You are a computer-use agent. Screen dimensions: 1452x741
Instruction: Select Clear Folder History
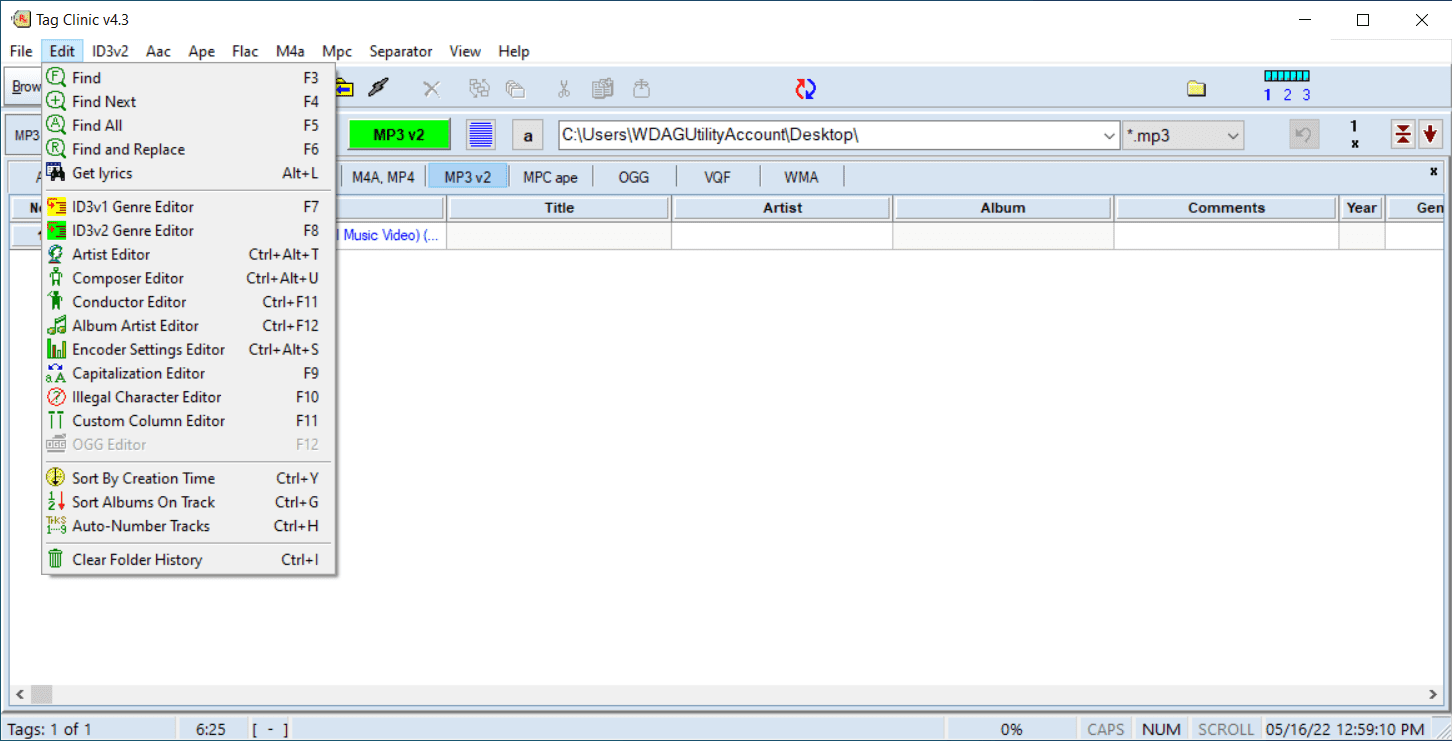188,560
